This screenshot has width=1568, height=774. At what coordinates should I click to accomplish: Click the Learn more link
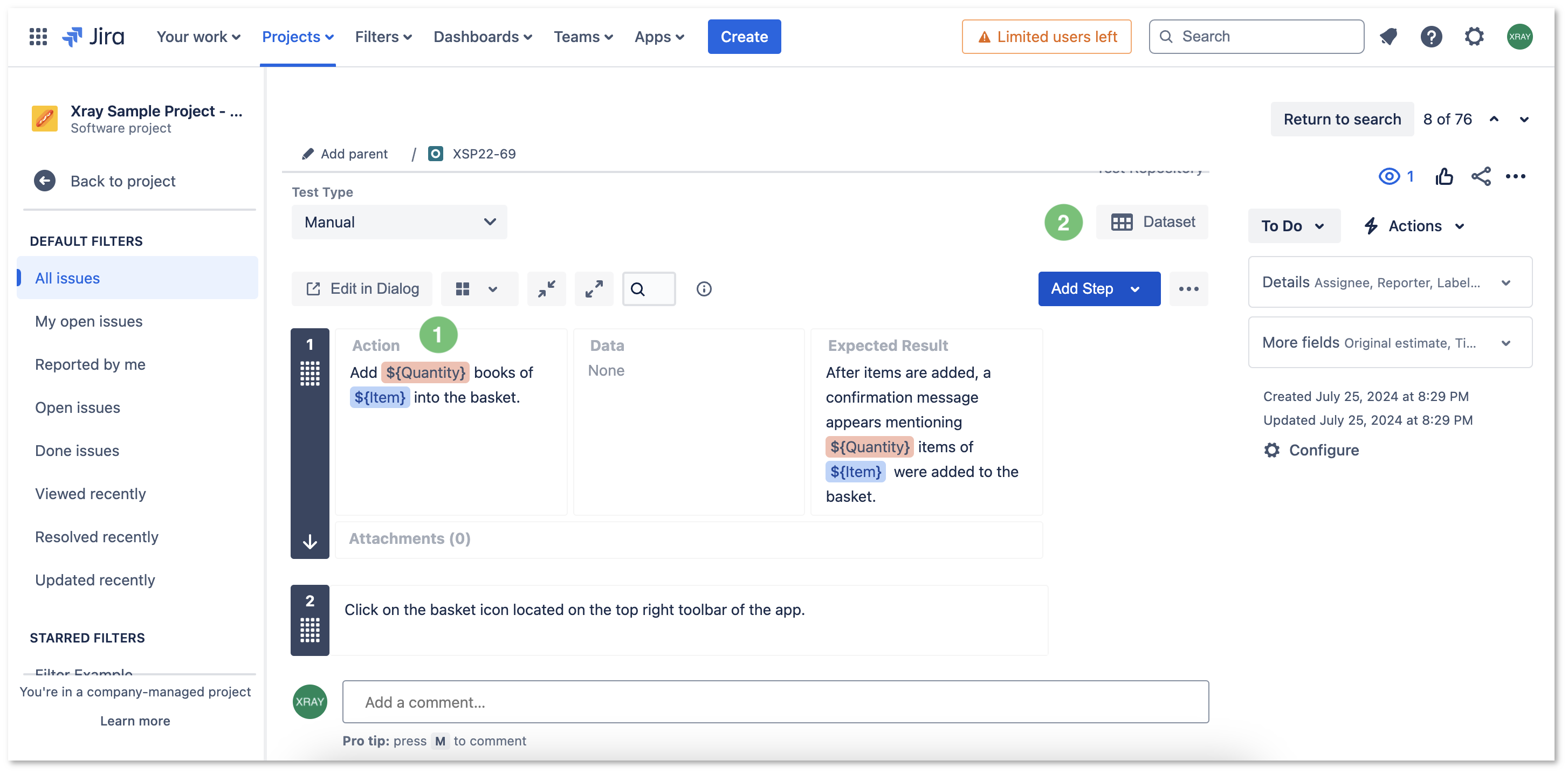135,721
